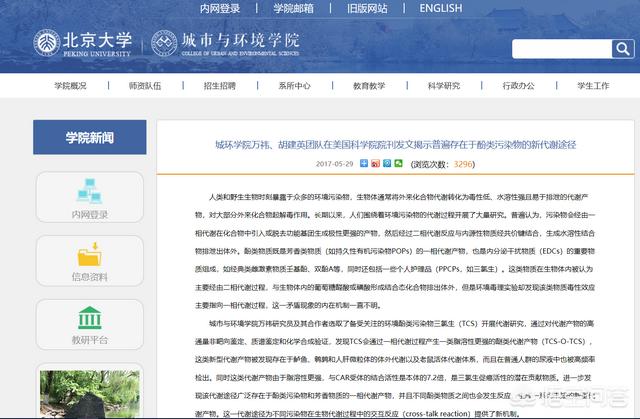Click the blue circular share icon
The image size is (640, 419).
point(387,164)
